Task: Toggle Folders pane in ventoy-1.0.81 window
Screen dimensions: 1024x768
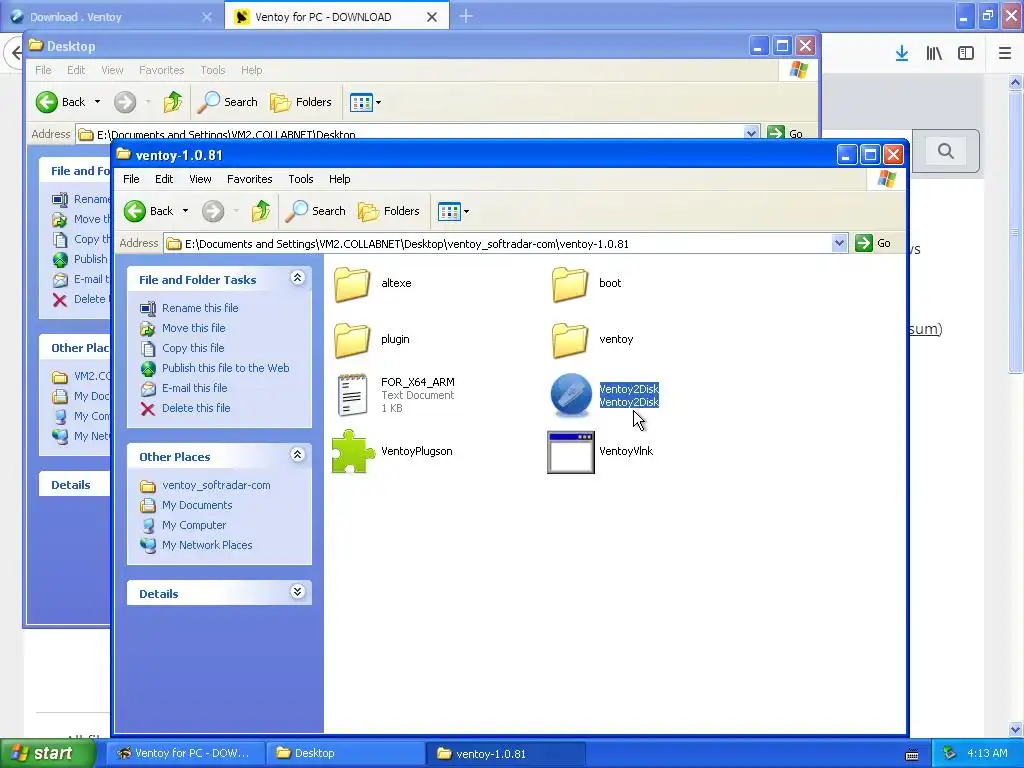Action: [x=389, y=211]
